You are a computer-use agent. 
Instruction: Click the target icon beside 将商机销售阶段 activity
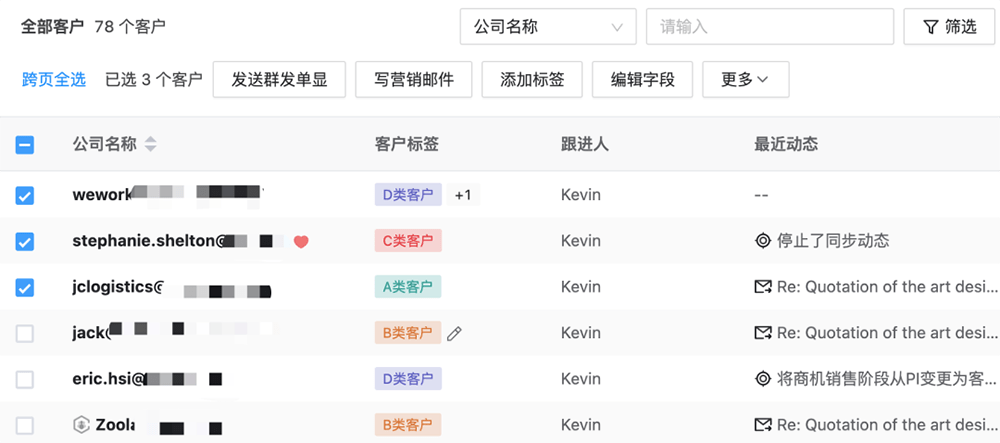coord(763,379)
